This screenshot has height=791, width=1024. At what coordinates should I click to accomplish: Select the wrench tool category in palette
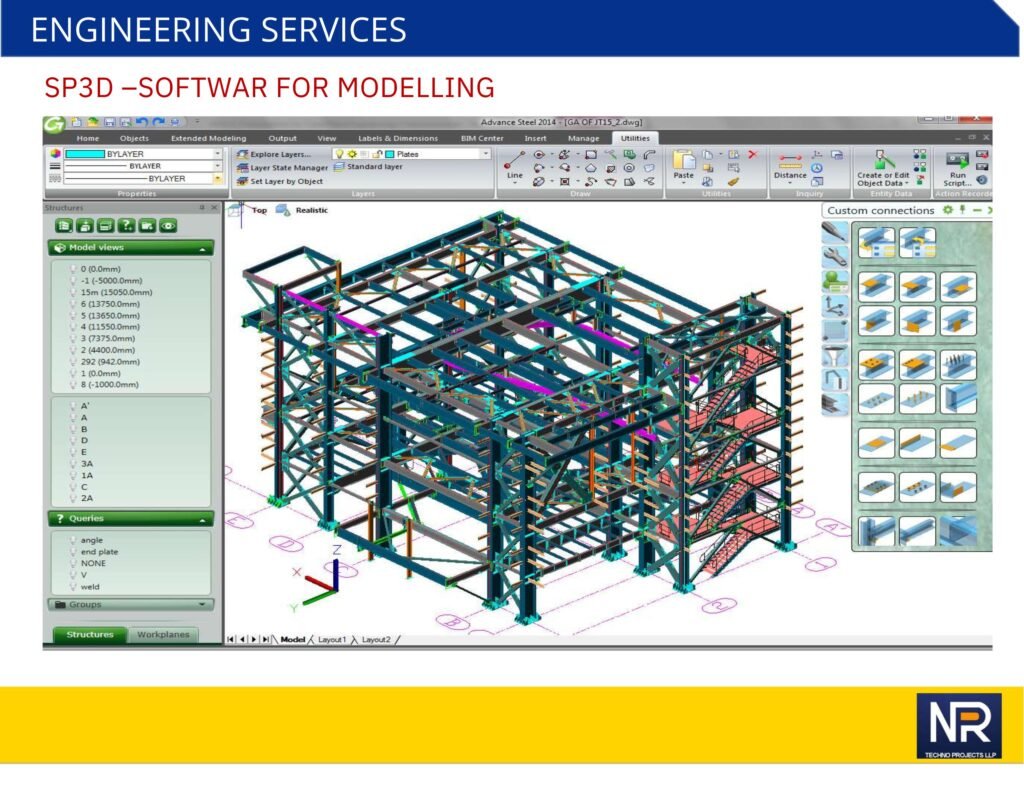(x=835, y=256)
